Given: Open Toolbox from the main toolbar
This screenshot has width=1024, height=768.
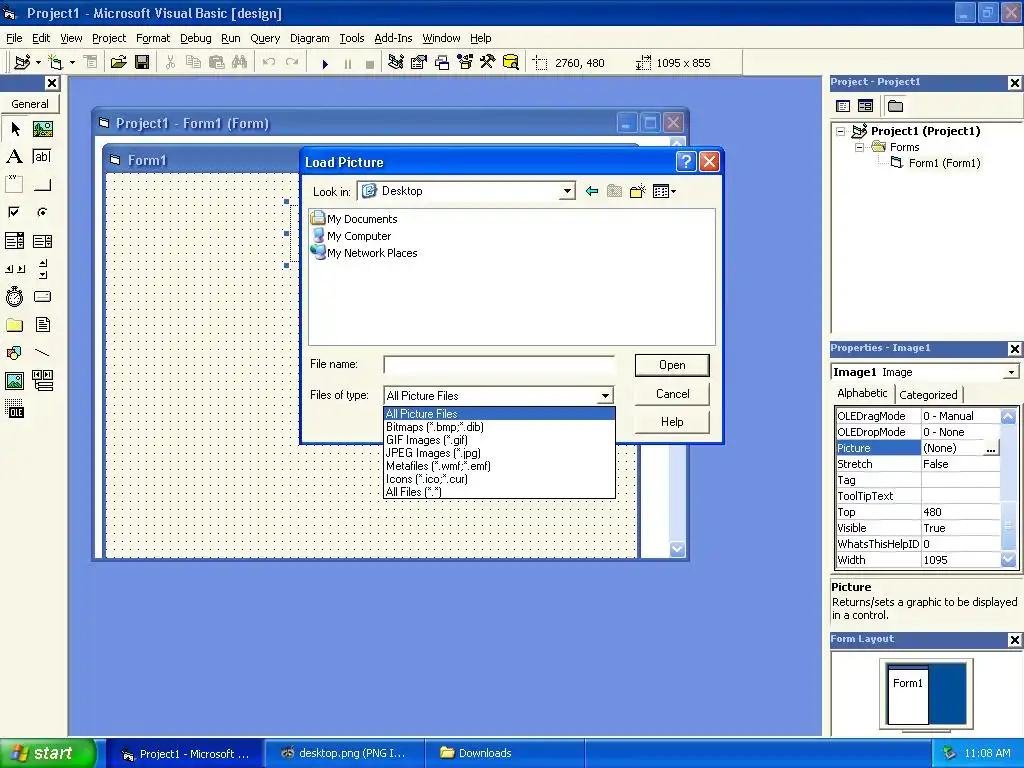Looking at the screenshot, I should (x=488, y=63).
